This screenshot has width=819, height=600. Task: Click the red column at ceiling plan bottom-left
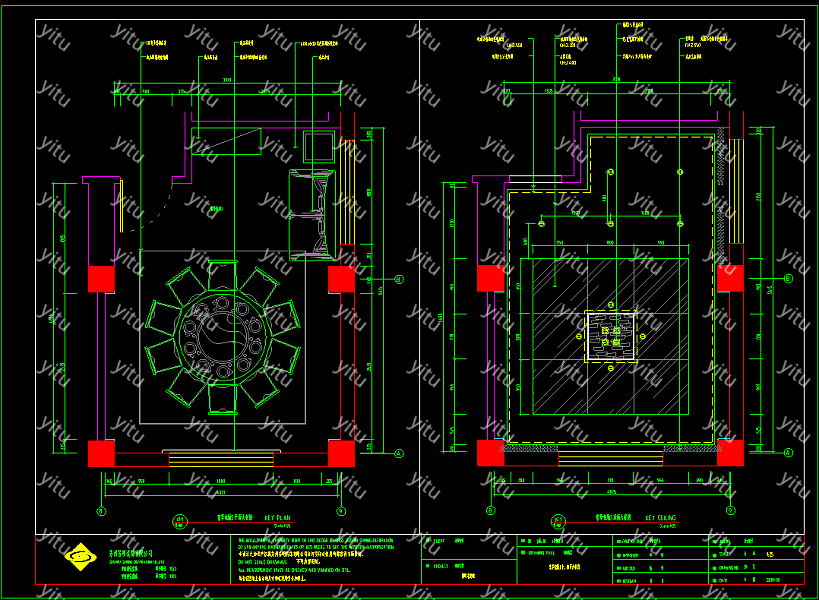coord(490,453)
